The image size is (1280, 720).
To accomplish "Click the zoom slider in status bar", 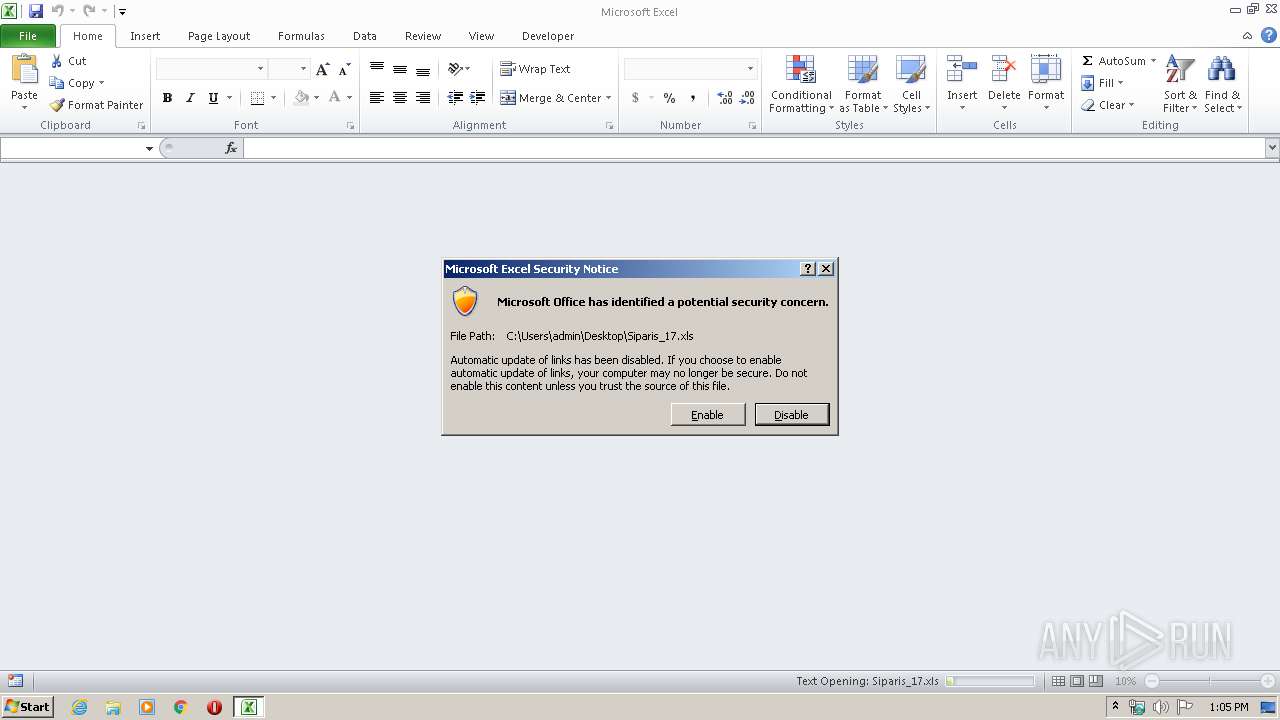I will click(1209, 681).
